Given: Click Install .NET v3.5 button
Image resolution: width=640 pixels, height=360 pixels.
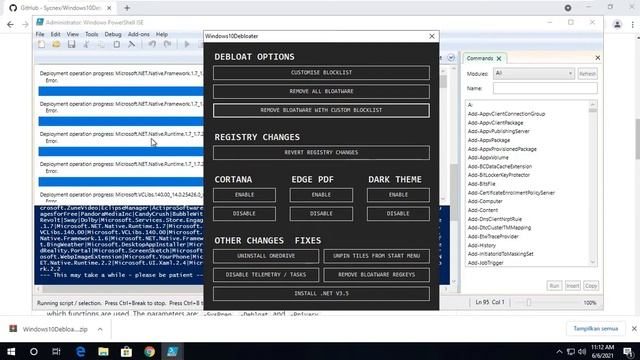Looking at the screenshot, I should [321, 294].
